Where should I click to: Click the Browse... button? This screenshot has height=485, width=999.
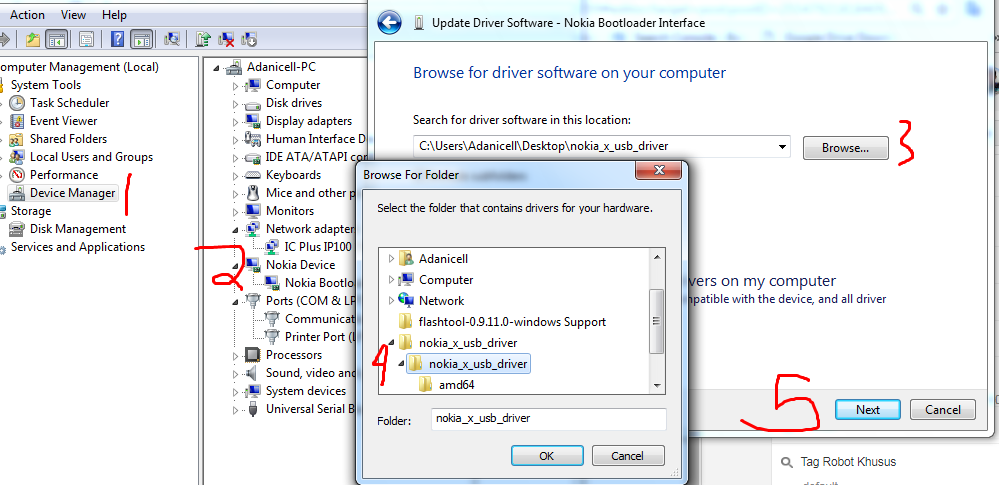845,148
